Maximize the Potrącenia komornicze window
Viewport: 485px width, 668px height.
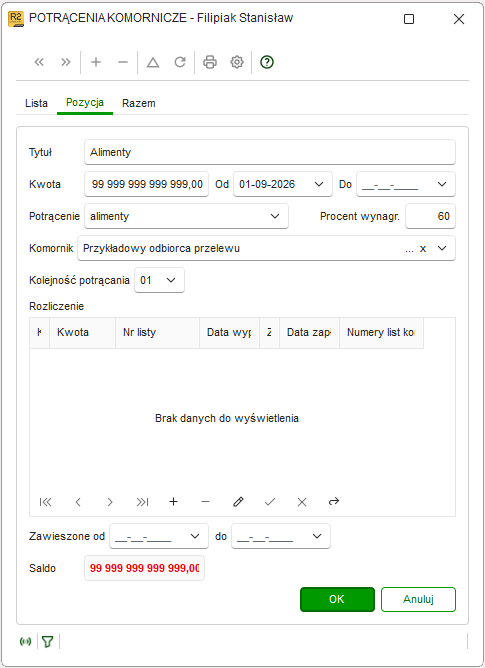click(x=409, y=19)
